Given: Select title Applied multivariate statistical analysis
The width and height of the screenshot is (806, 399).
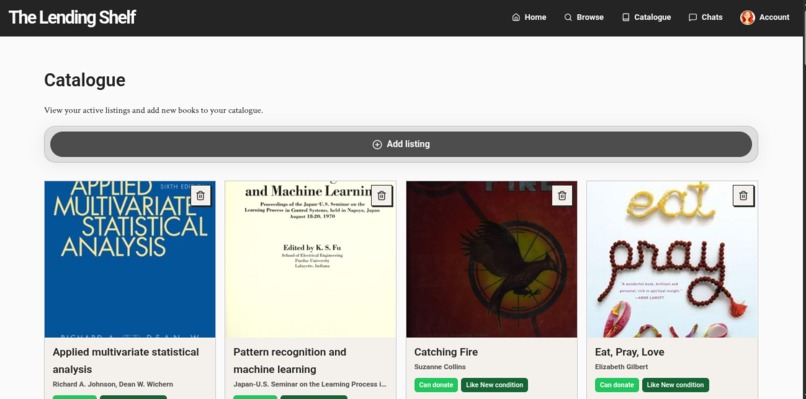Looking at the screenshot, I should click(125, 360).
